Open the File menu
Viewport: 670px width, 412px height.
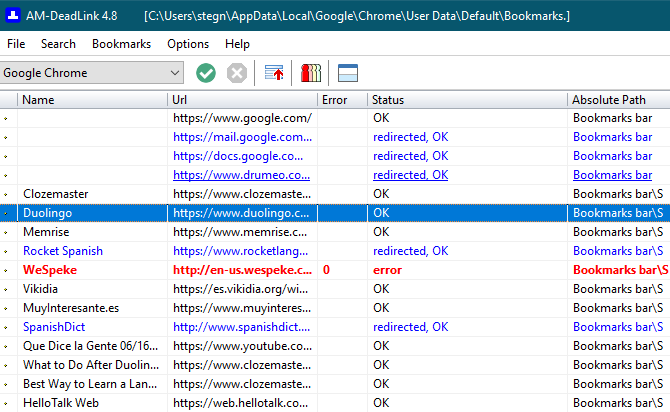click(16, 44)
